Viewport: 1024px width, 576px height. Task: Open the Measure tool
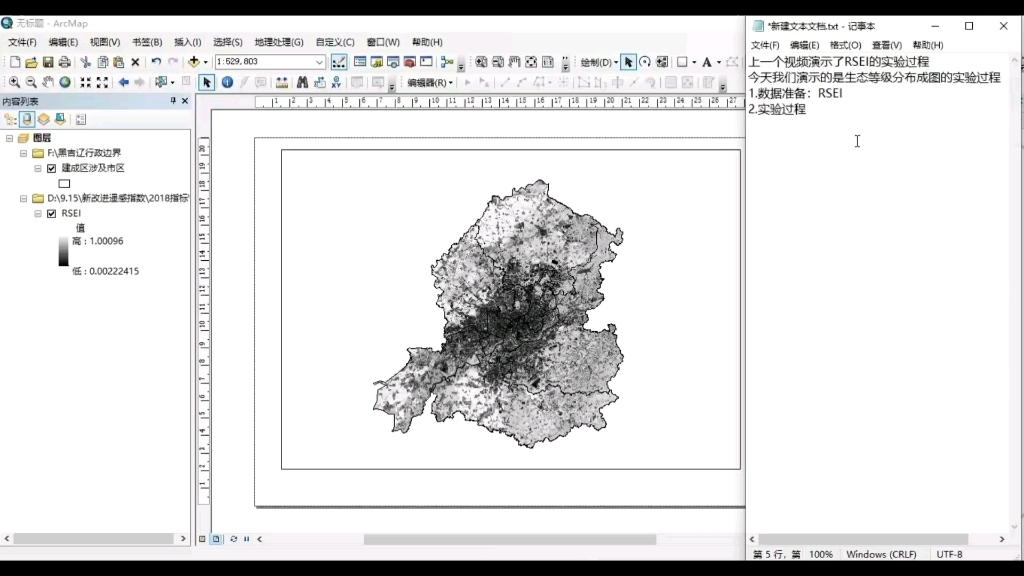tap(282, 82)
